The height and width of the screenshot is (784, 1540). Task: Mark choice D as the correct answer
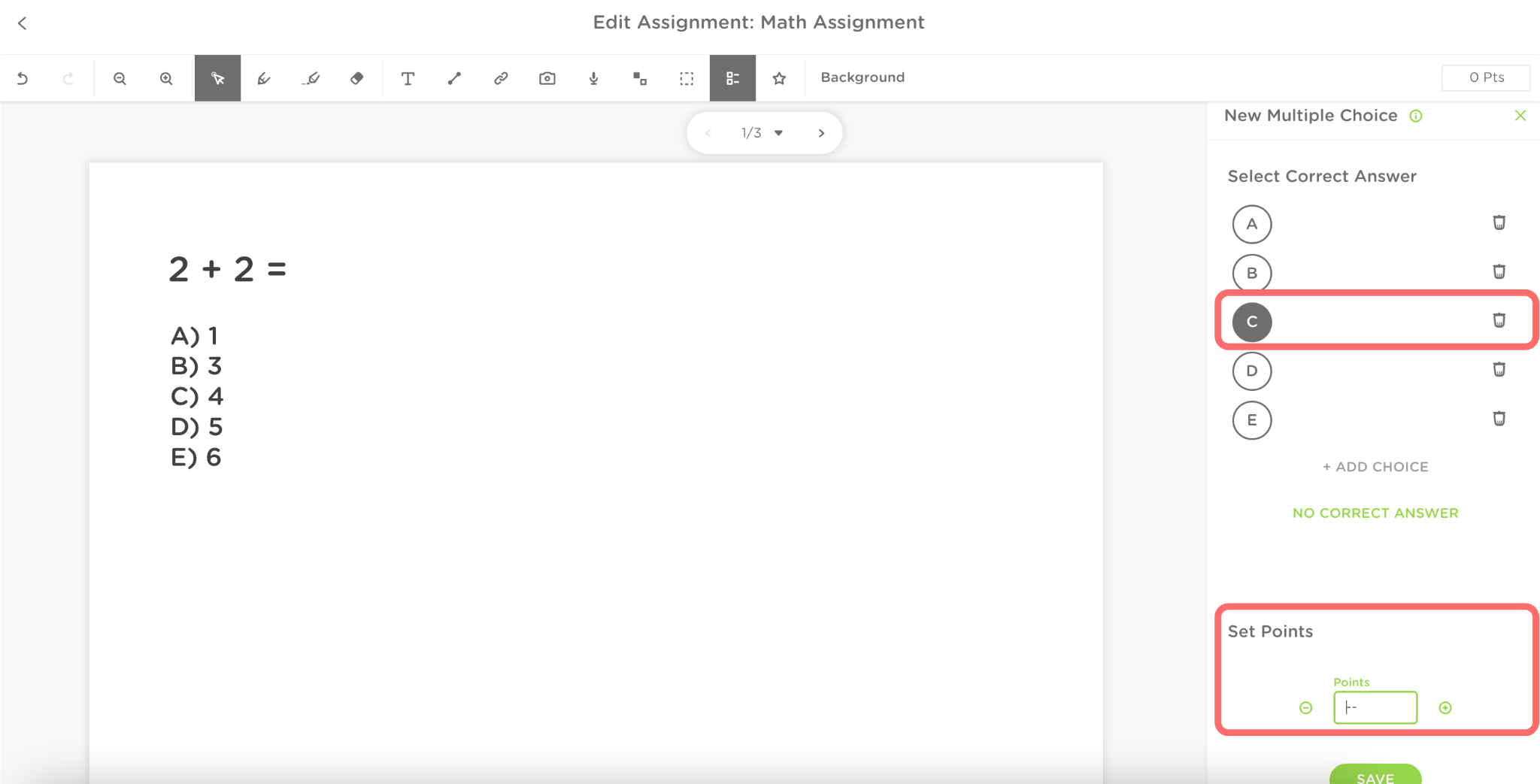pos(1252,371)
